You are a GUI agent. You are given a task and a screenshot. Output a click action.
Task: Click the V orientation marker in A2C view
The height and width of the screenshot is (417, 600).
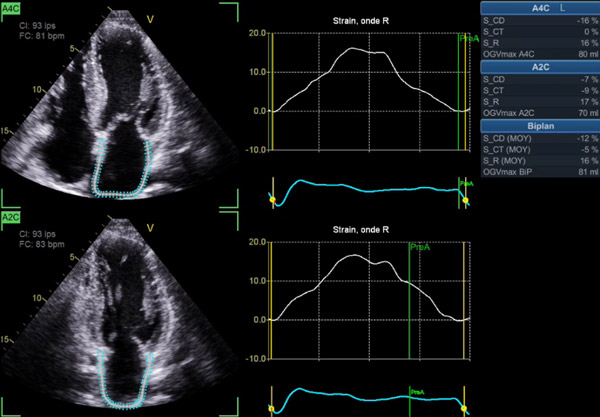pyautogui.click(x=150, y=228)
